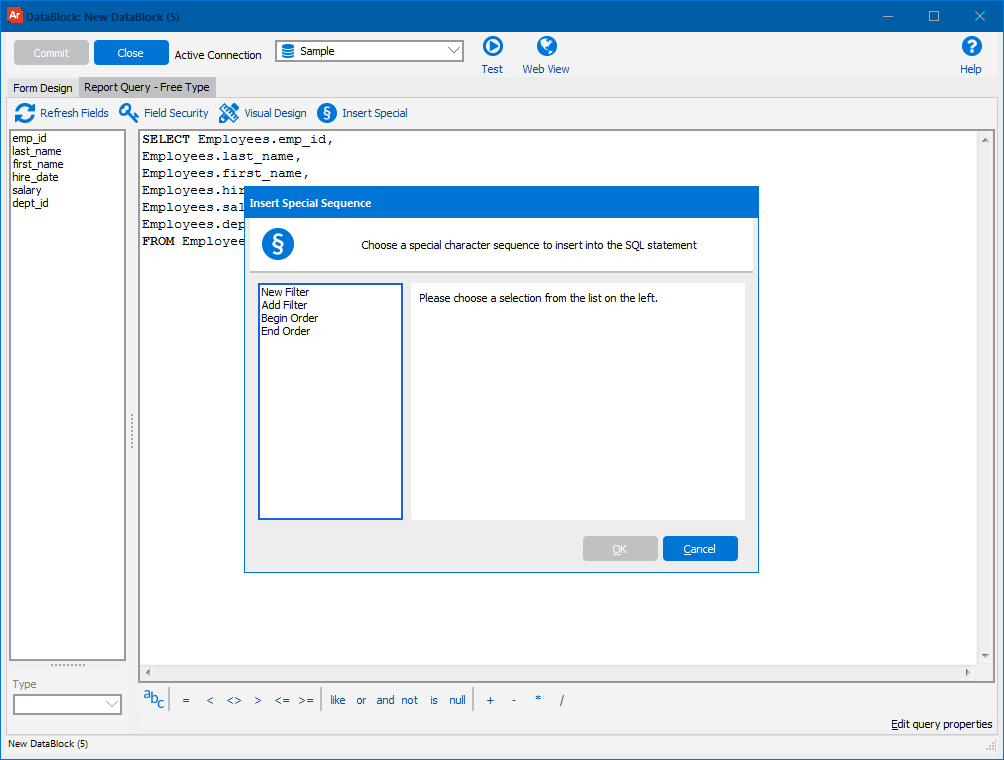Insert the or keyword

361,700
